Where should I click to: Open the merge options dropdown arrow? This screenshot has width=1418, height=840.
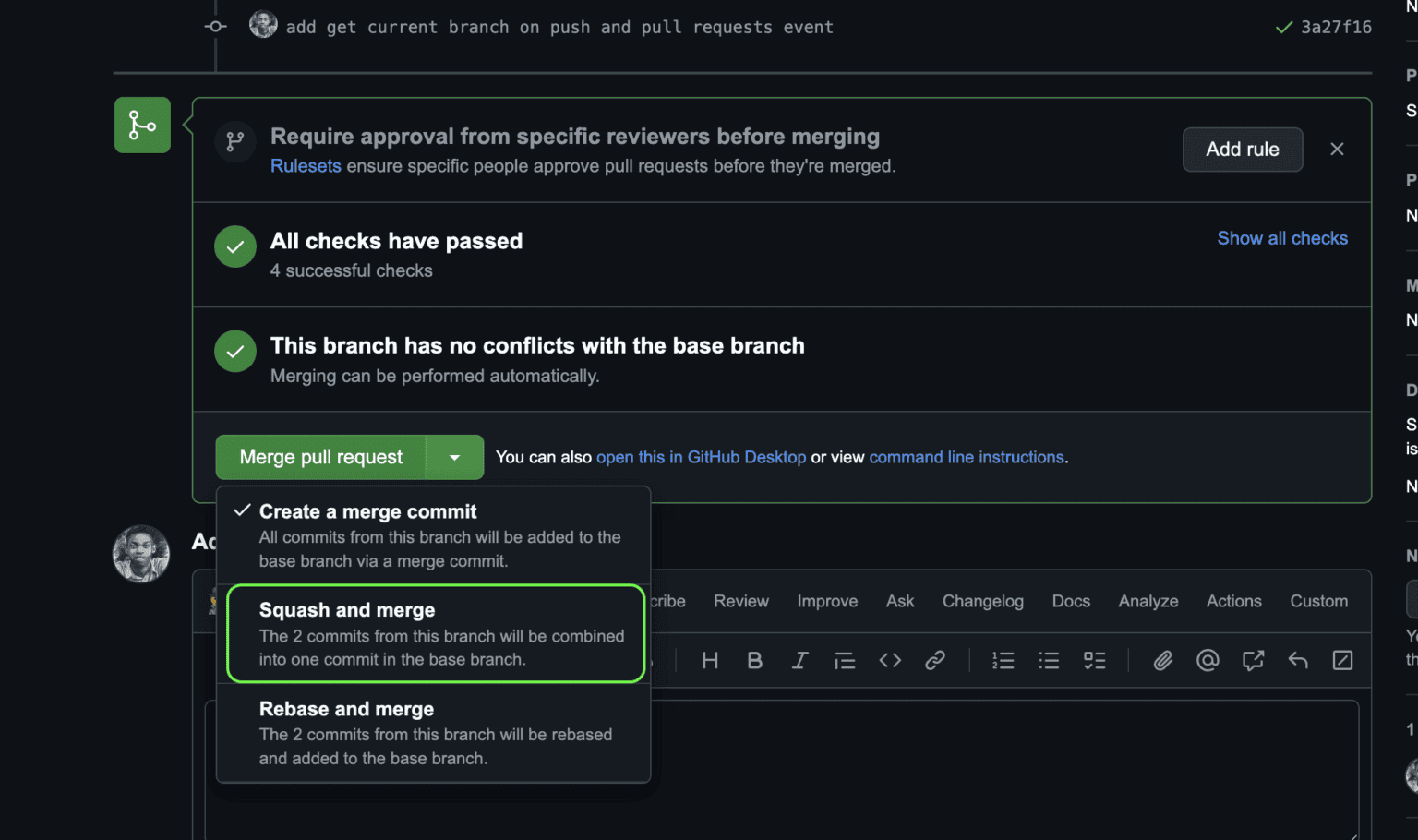[453, 457]
